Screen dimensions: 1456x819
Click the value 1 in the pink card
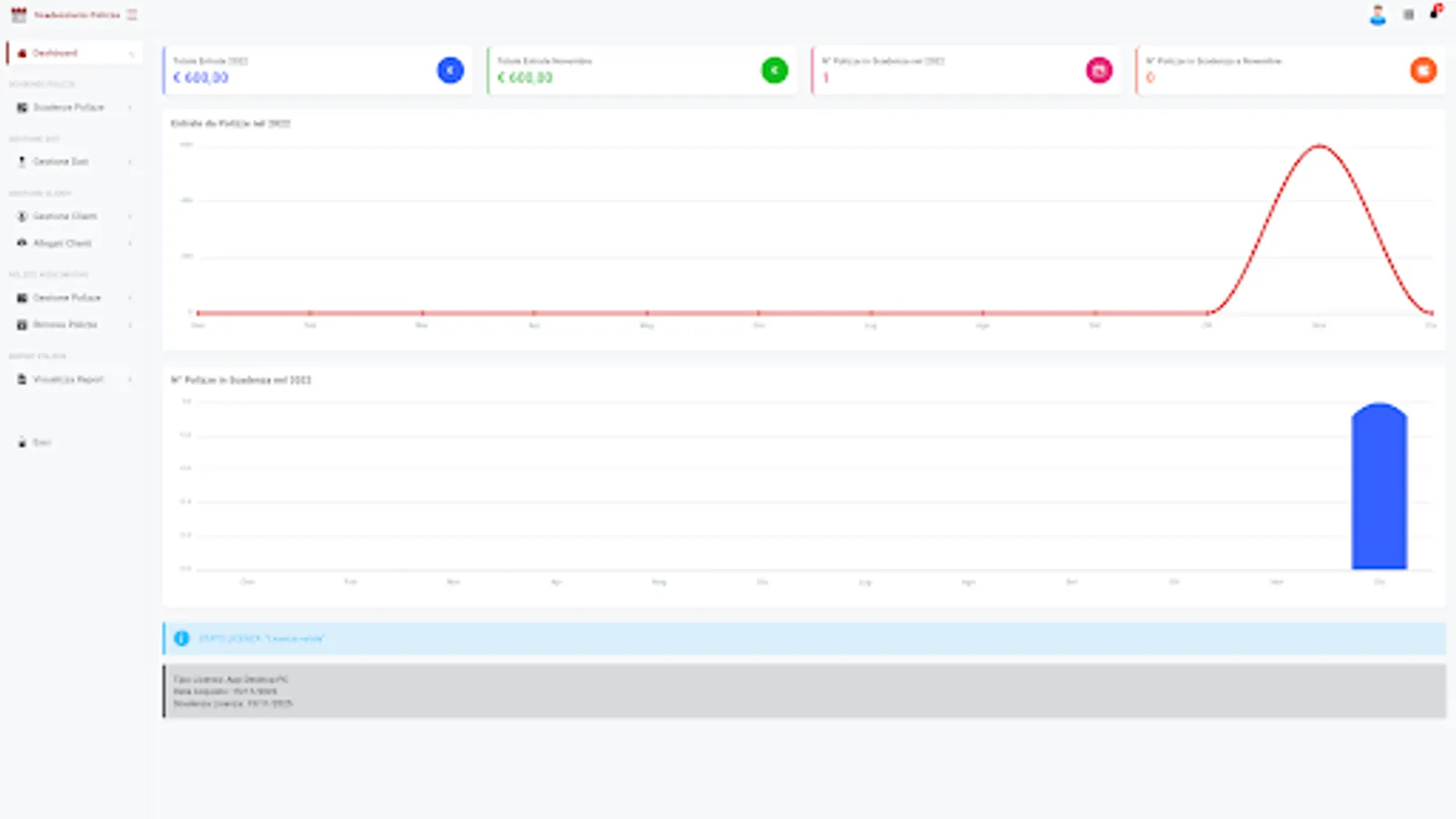point(826,78)
